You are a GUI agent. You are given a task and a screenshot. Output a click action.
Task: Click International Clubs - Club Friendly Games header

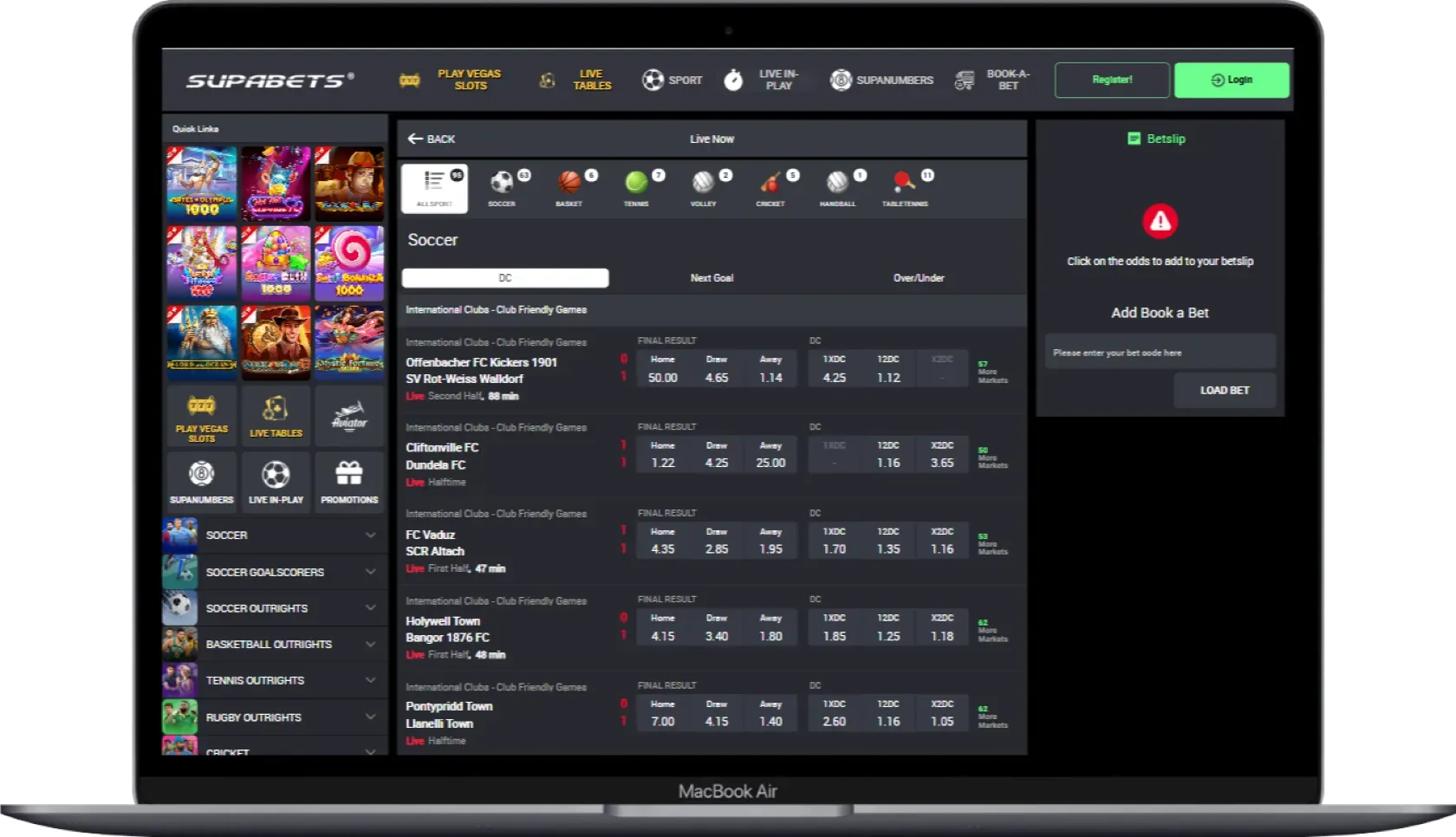tap(712, 309)
